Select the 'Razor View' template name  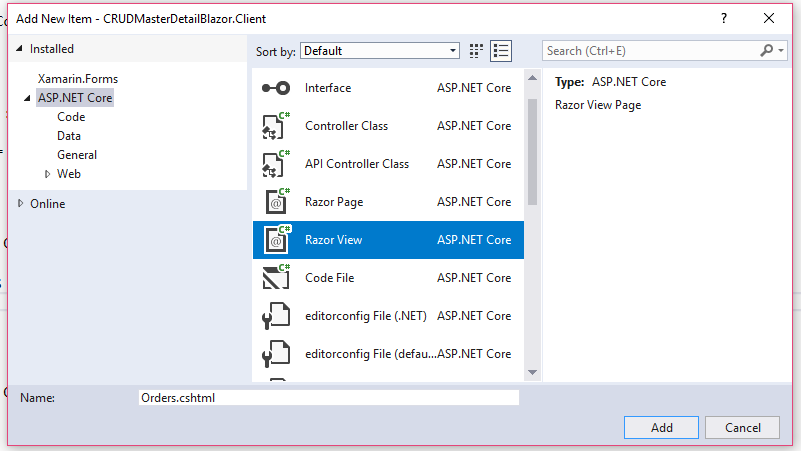point(334,240)
